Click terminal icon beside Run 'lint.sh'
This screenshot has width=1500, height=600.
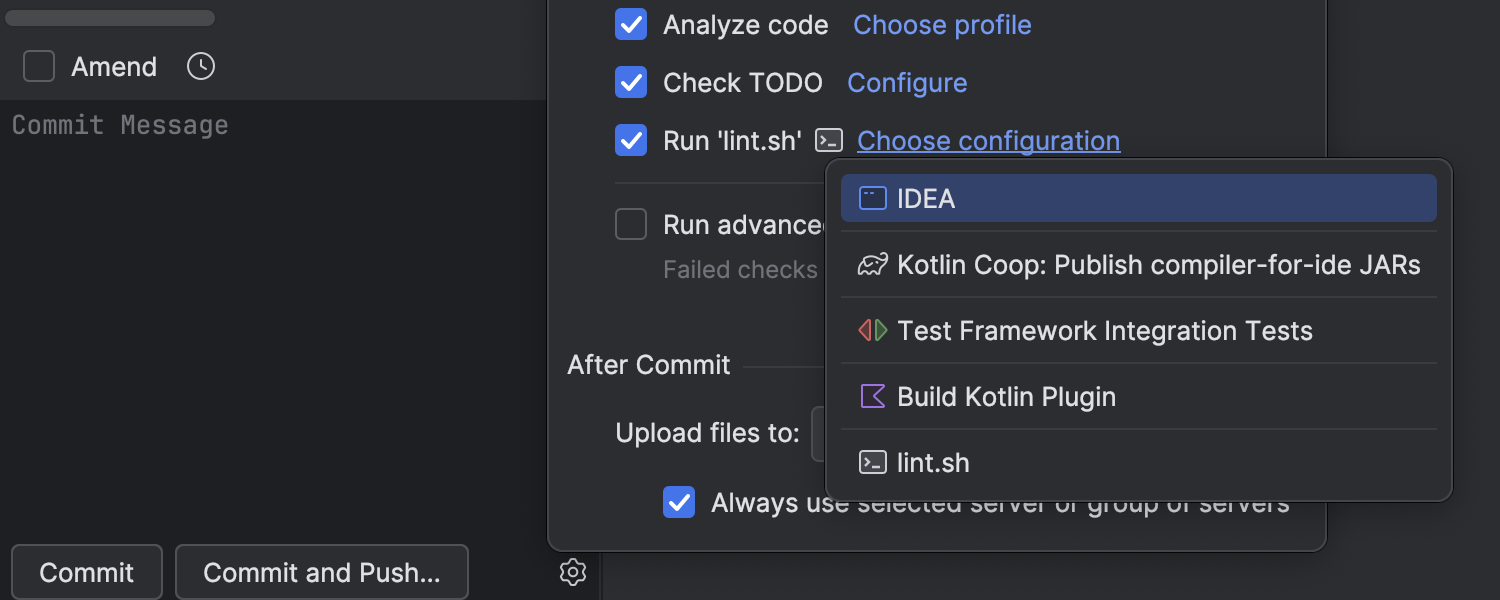829,141
